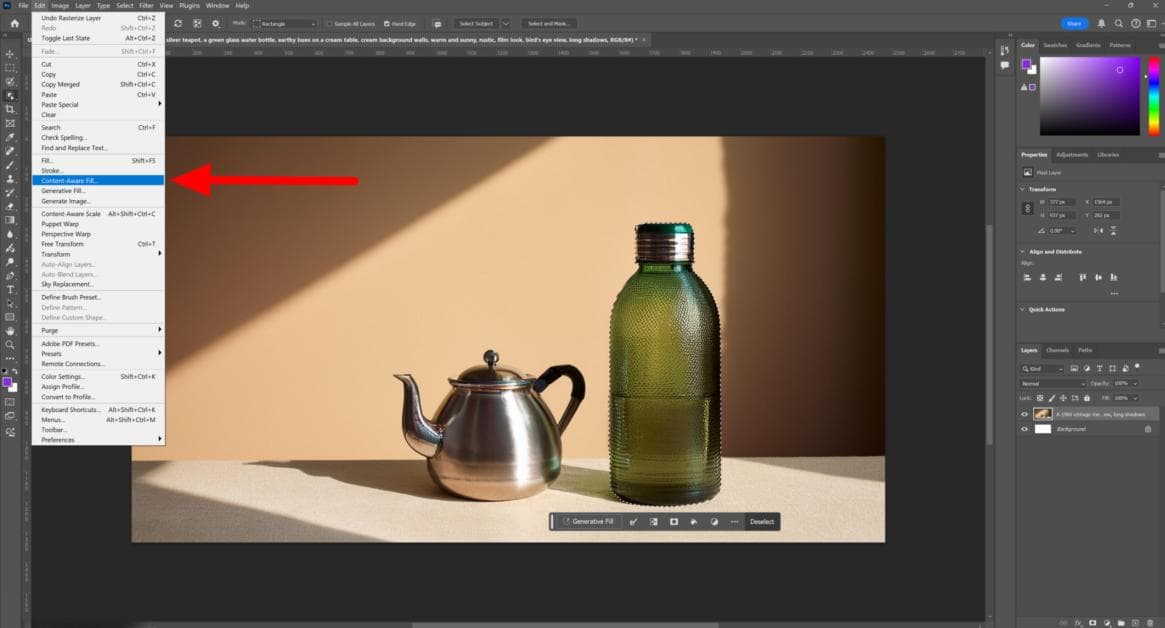Toggle the layer filter switch in Layers panel
This screenshot has width=1165, height=628.
(1137, 366)
